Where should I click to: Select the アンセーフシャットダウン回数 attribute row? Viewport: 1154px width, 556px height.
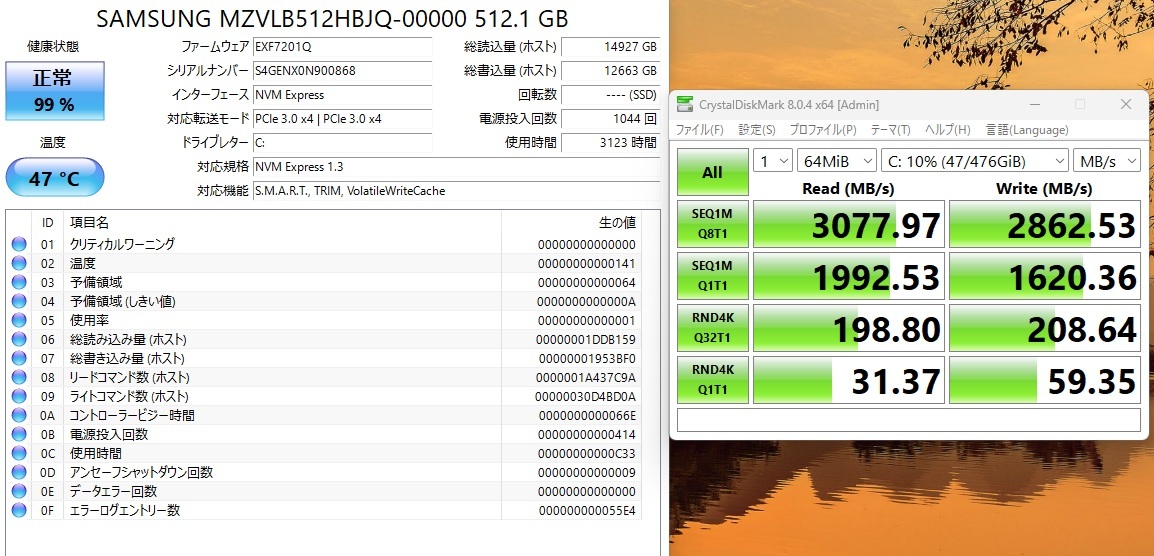tap(323, 473)
